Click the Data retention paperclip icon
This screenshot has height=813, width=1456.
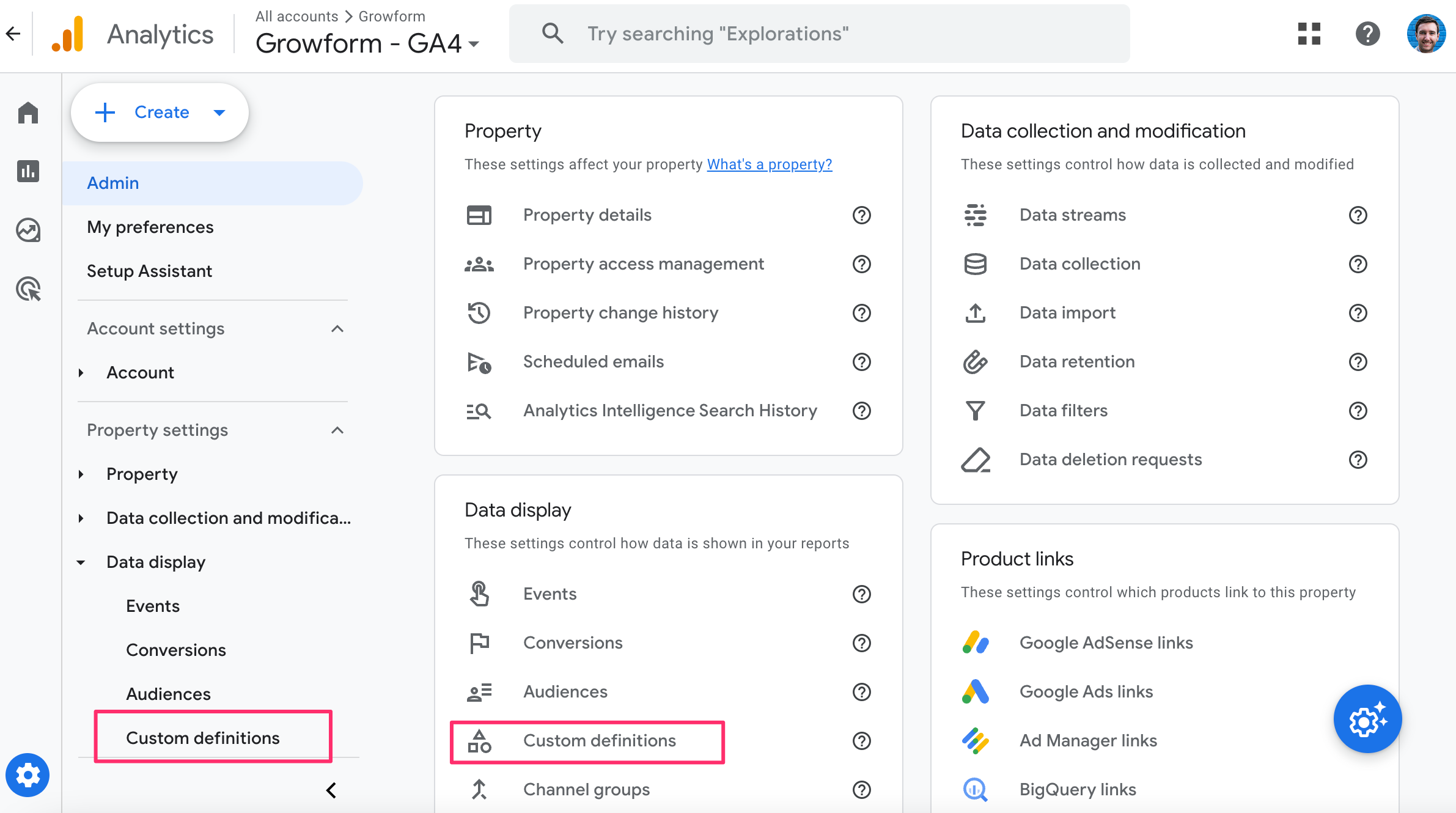click(976, 362)
